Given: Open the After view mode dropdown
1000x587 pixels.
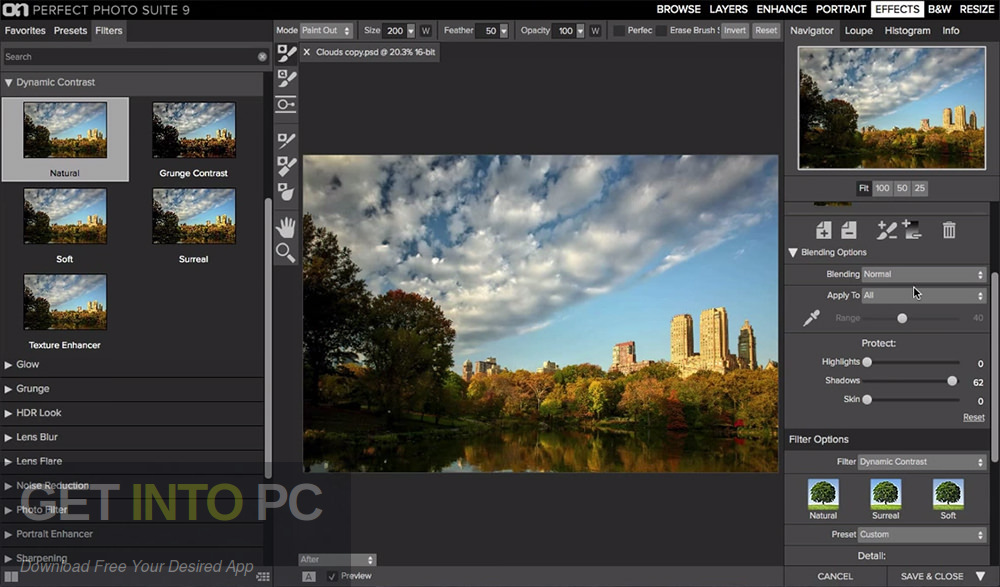Looking at the screenshot, I should pos(337,560).
